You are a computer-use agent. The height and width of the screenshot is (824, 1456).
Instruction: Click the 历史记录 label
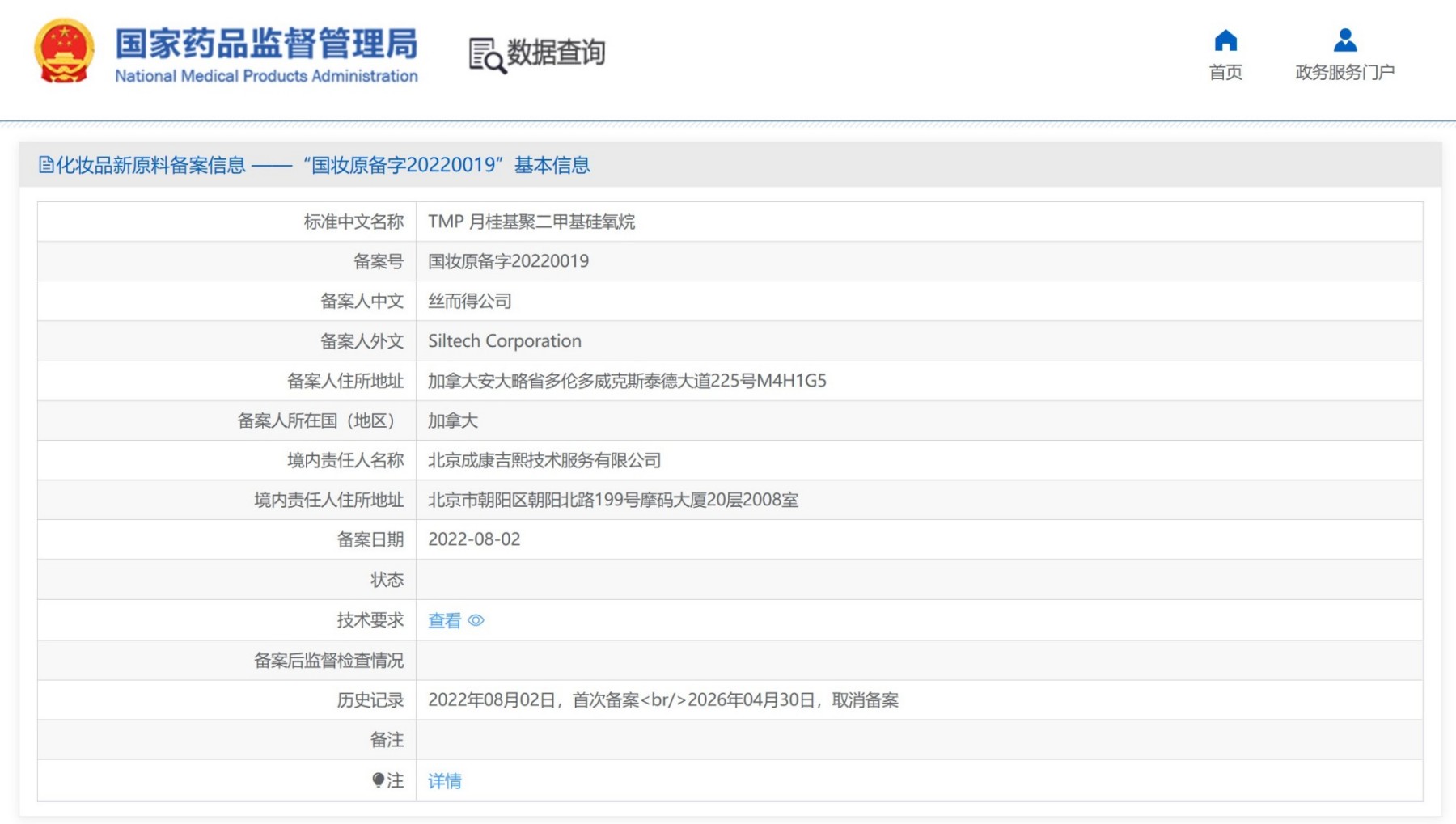coord(370,700)
